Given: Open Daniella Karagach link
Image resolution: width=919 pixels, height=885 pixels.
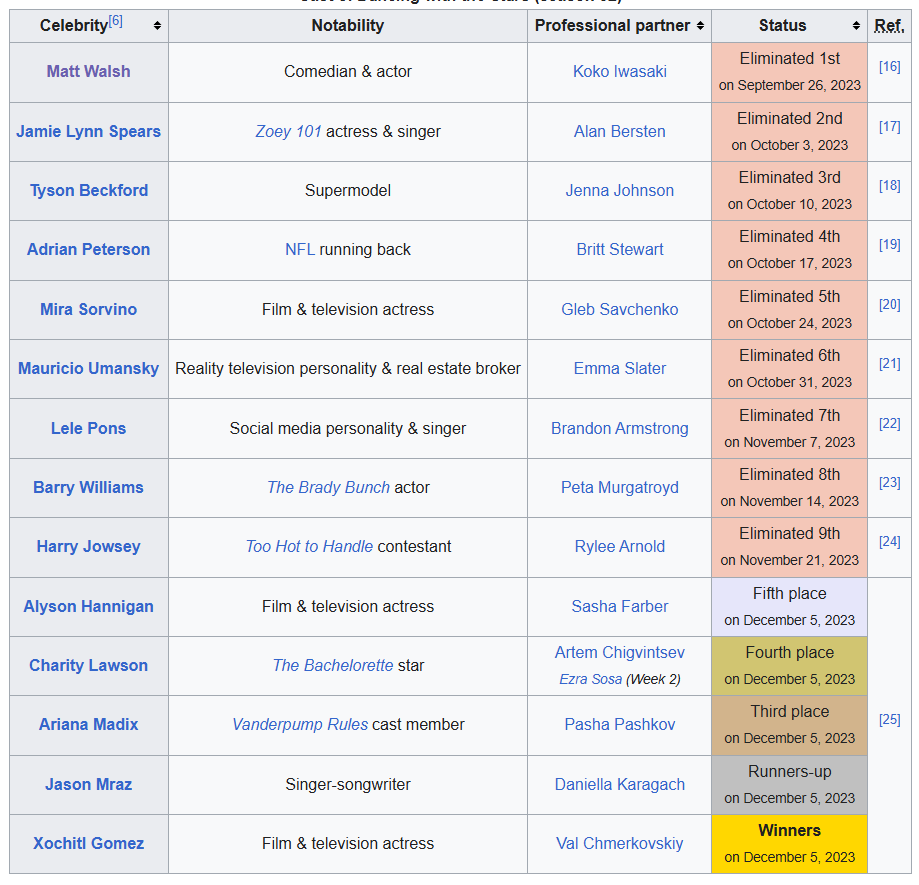Looking at the screenshot, I should [620, 785].
